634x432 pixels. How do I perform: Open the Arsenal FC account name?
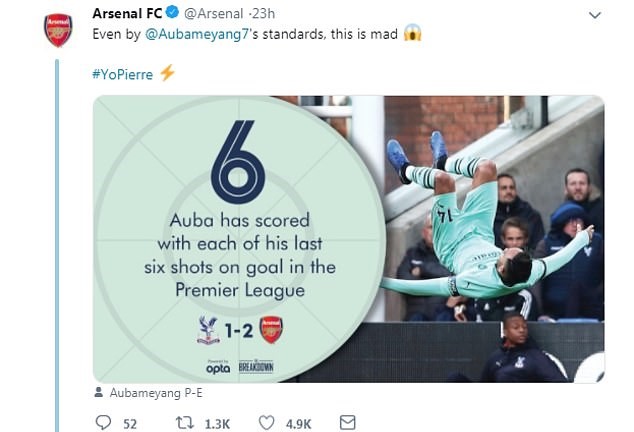tap(127, 14)
